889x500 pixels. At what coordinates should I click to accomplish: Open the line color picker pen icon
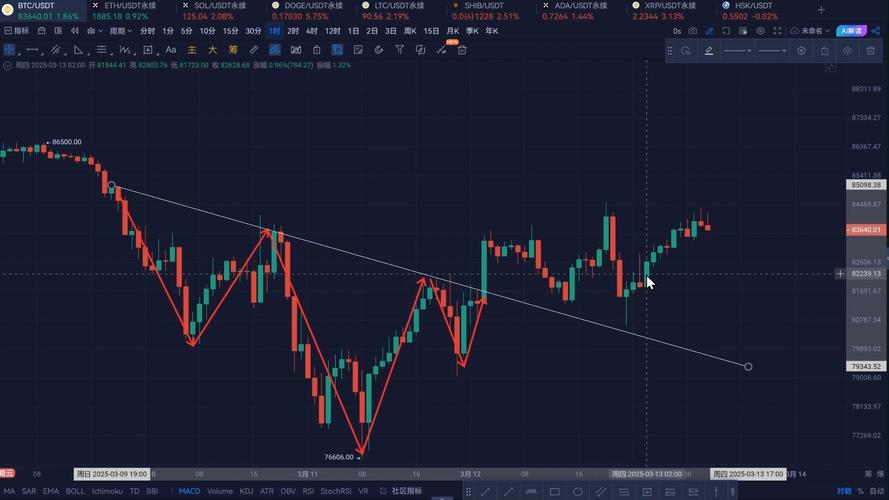point(709,50)
